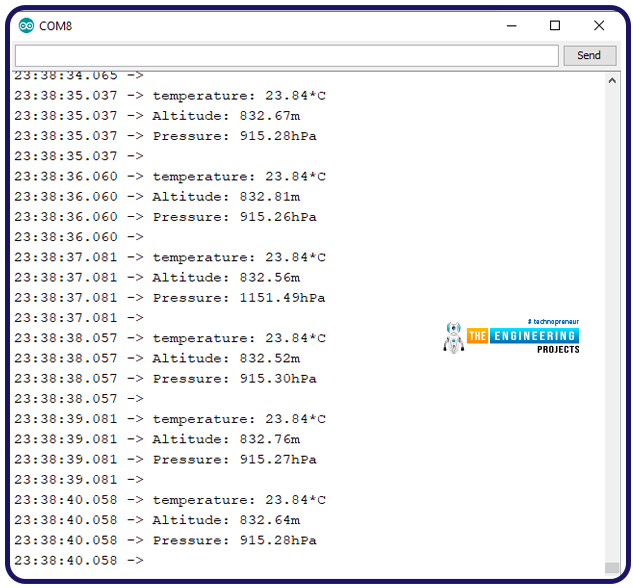This screenshot has height=588, width=633.
Task: Minimize the COM8 serial monitor window
Action: (510, 26)
